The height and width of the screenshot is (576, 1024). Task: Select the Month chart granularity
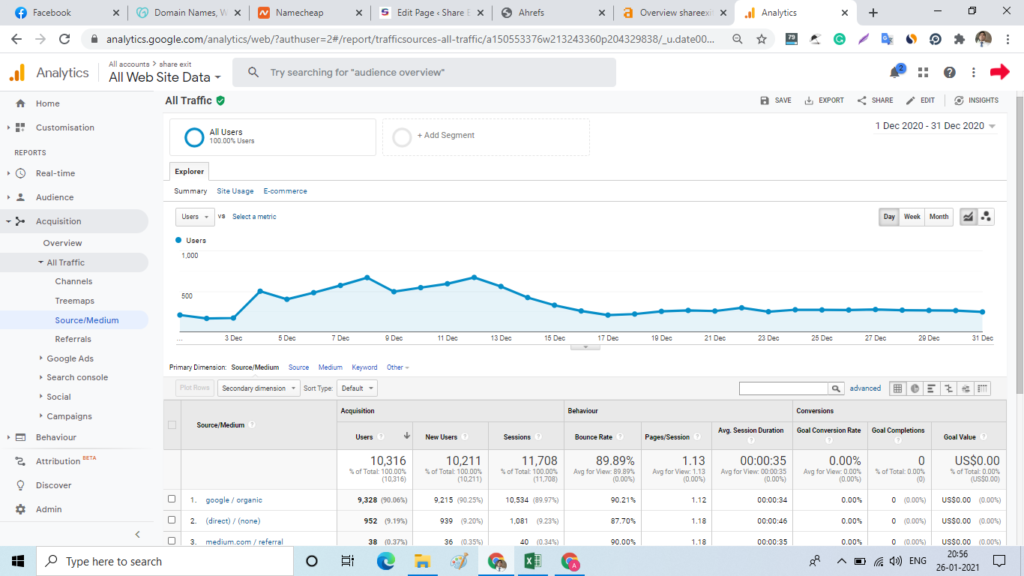pos(938,217)
